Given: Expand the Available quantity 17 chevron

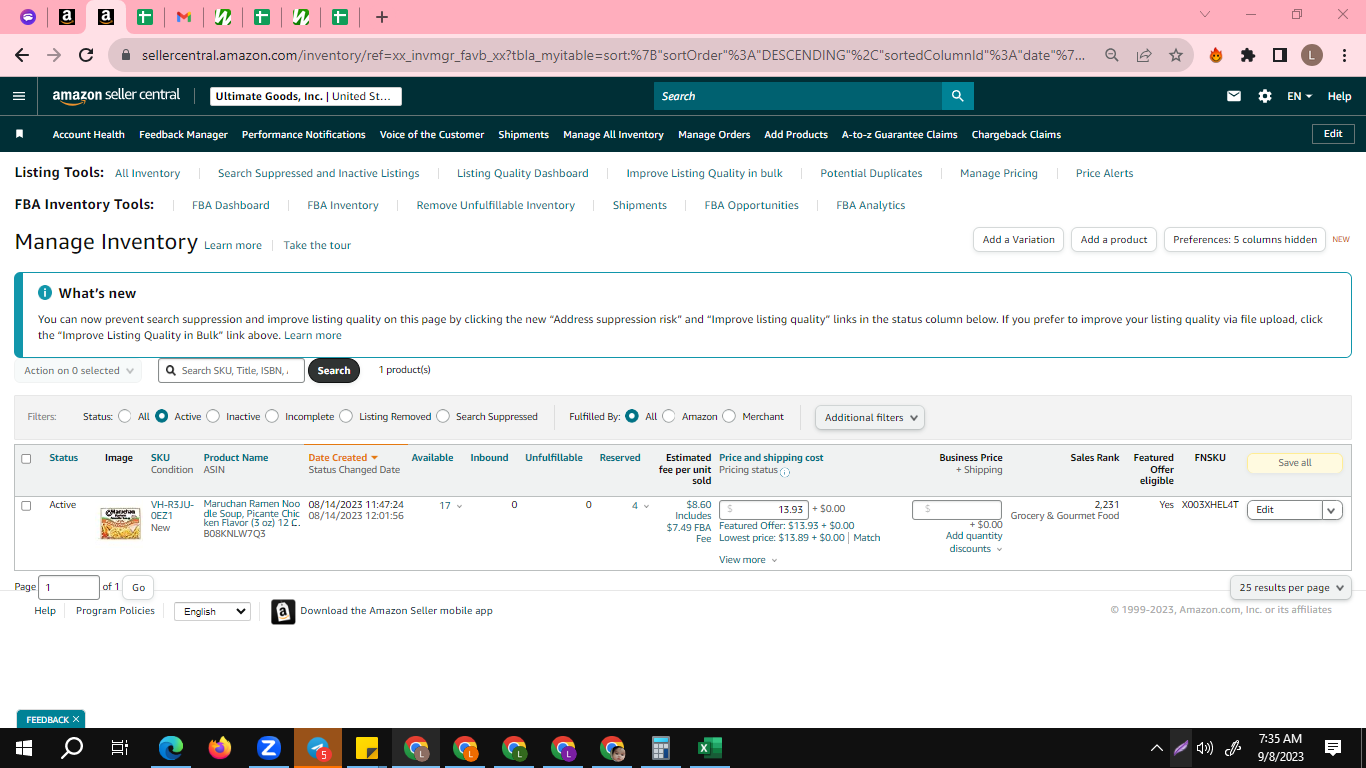Looking at the screenshot, I should click(x=459, y=506).
